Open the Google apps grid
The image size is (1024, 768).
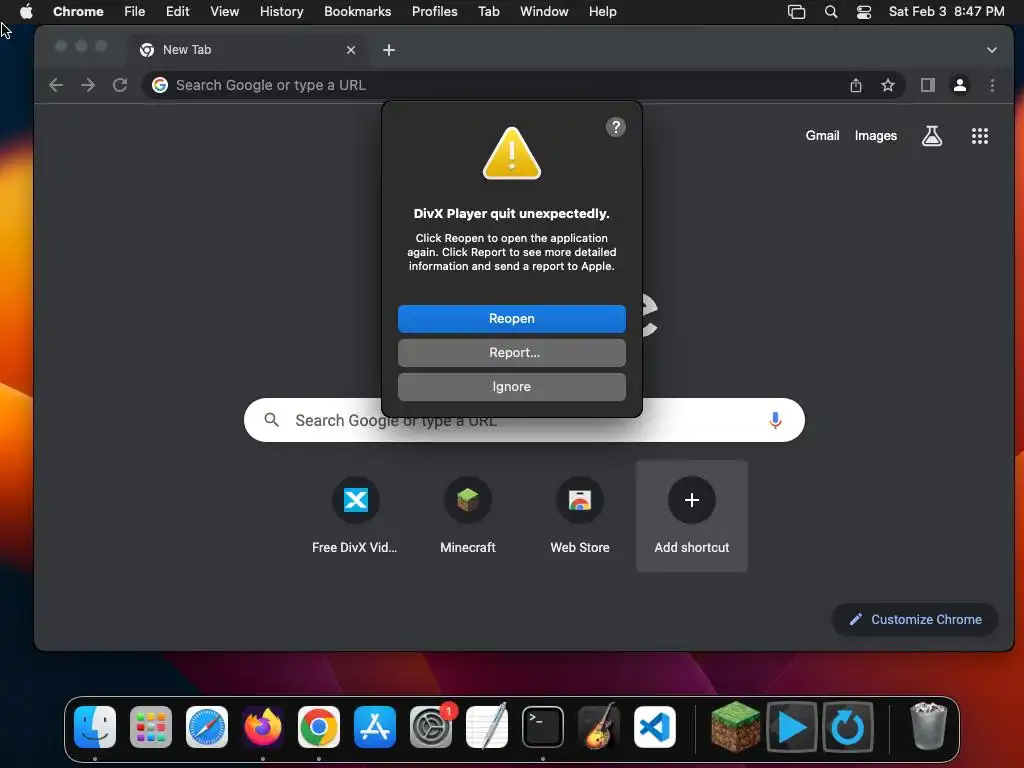(x=980, y=136)
